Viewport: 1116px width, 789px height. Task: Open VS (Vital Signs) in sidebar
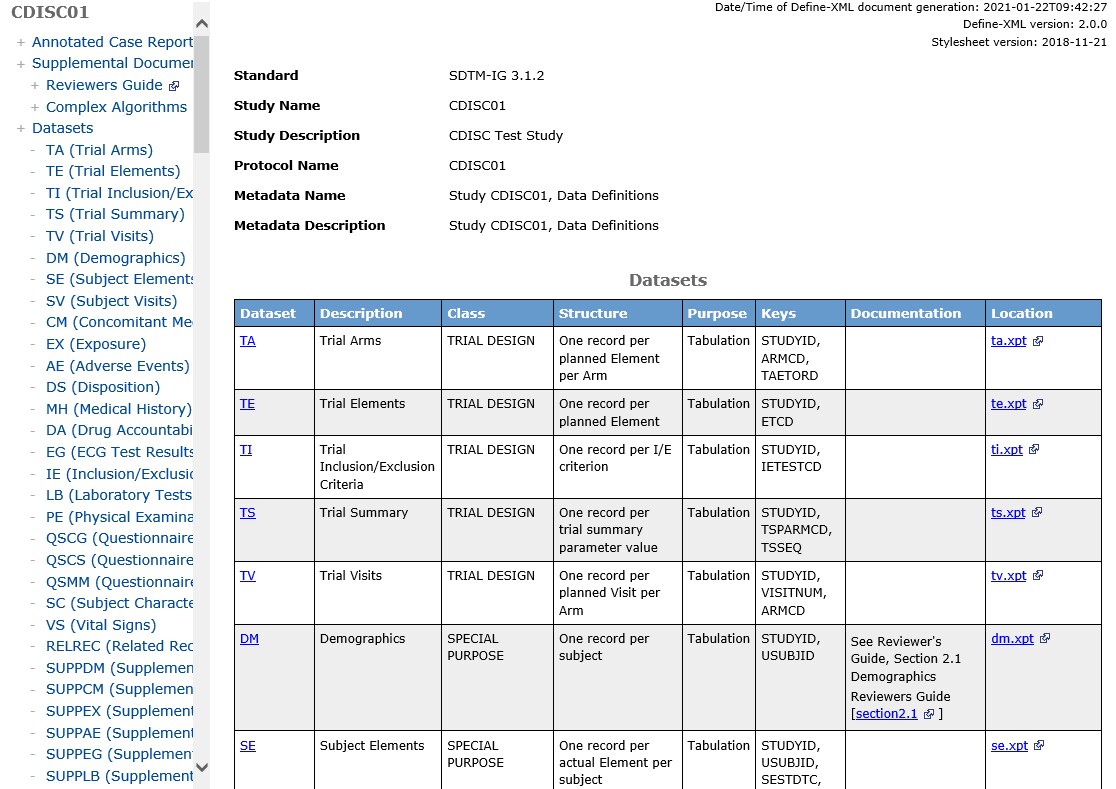tap(101, 625)
